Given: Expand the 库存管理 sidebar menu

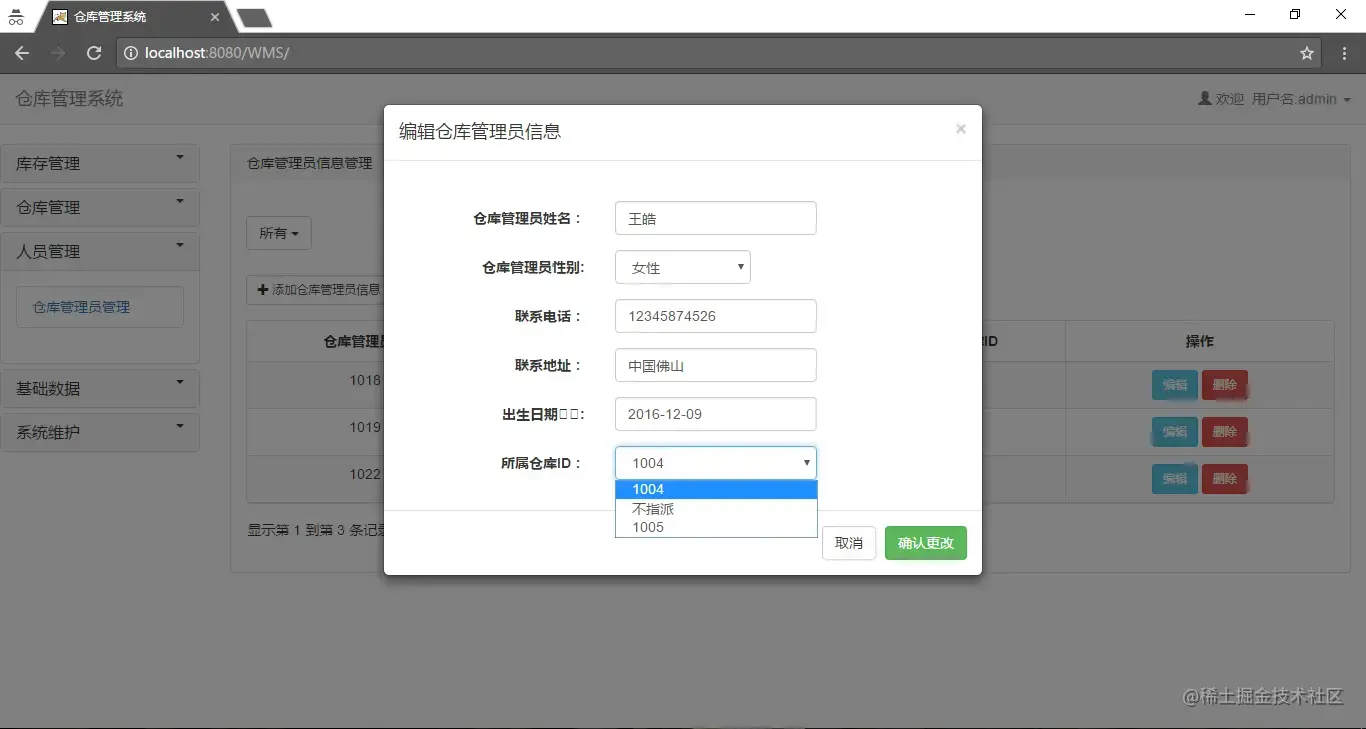Looking at the screenshot, I should point(100,164).
